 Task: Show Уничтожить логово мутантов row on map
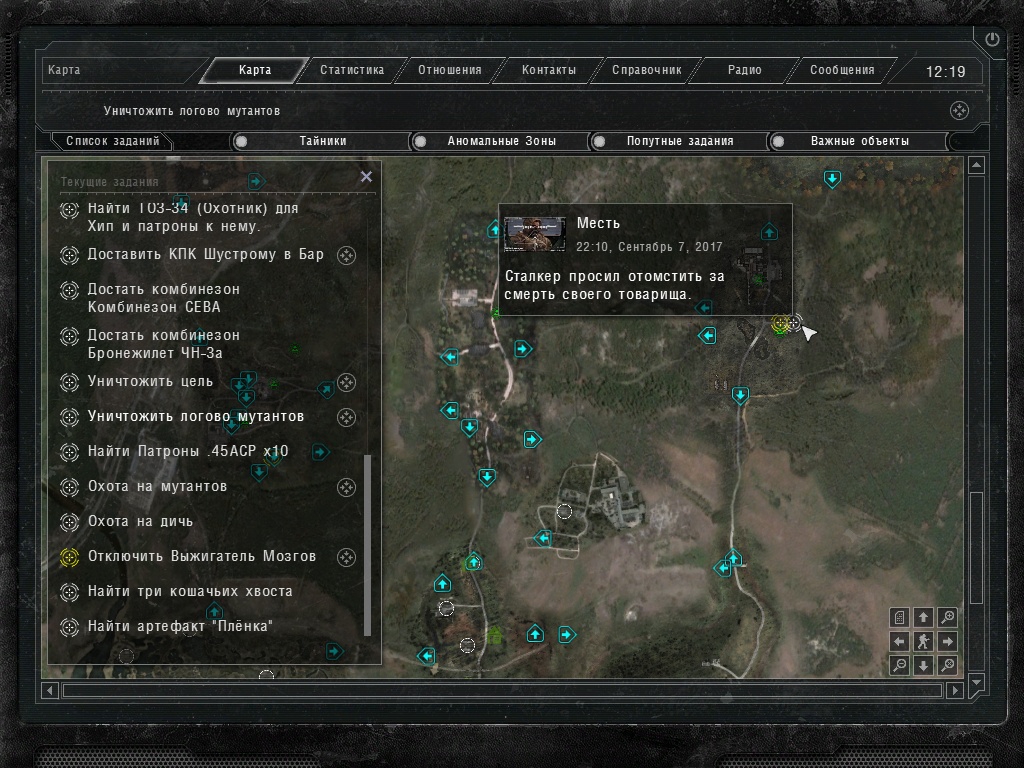click(346, 417)
